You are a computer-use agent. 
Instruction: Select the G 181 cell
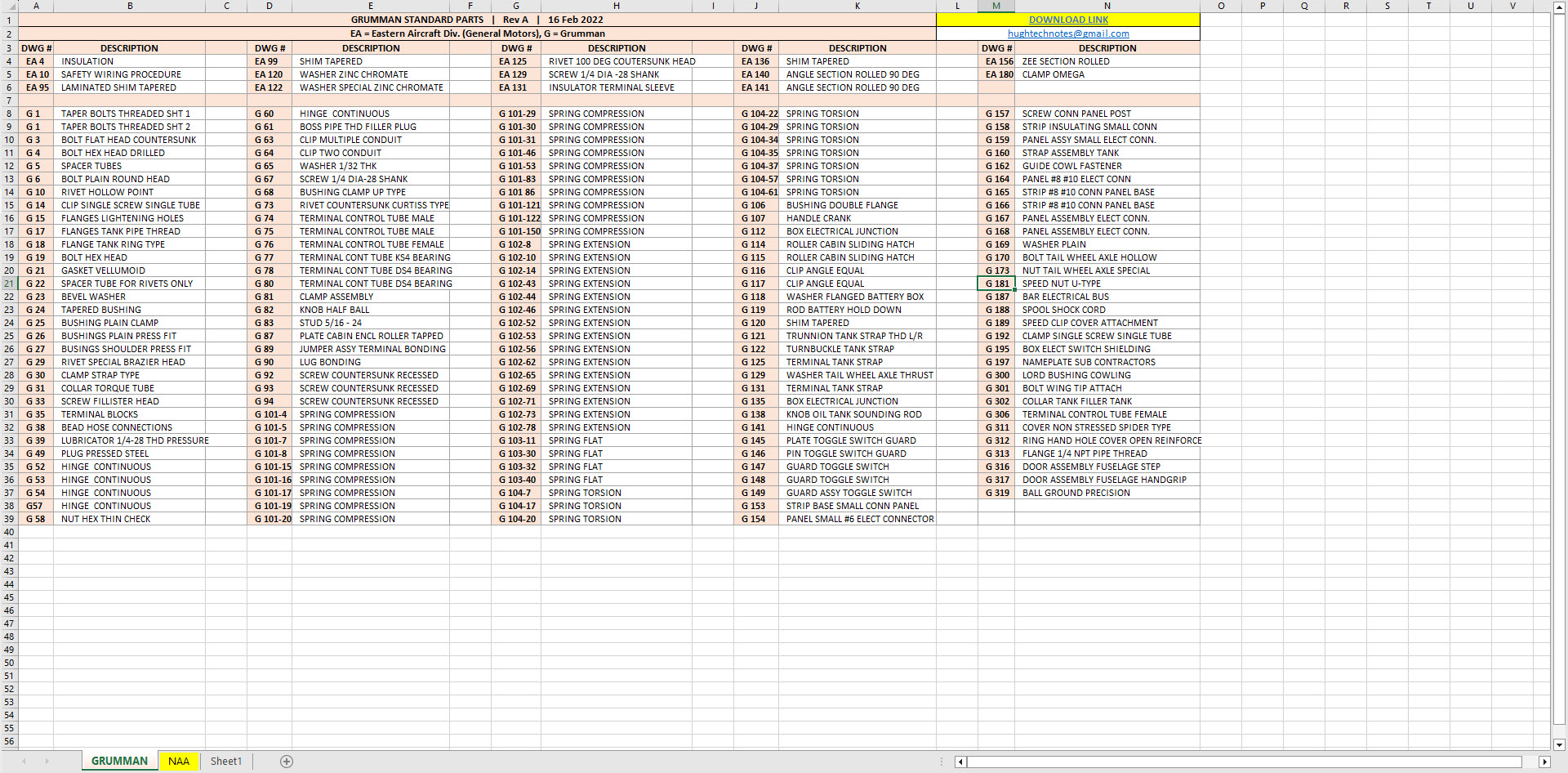996,284
